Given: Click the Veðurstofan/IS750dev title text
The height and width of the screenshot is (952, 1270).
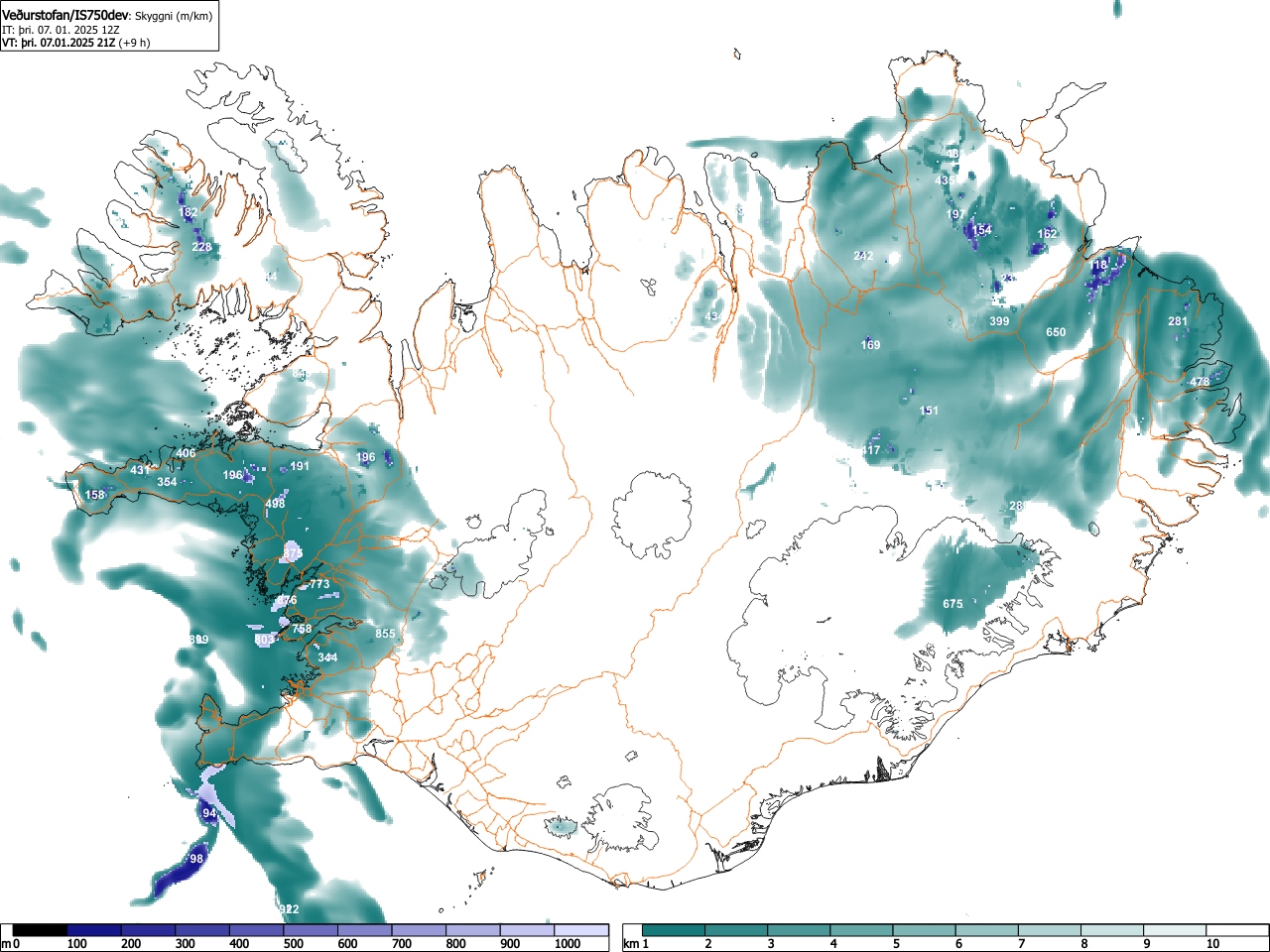Looking at the screenshot, I should coord(65,15).
